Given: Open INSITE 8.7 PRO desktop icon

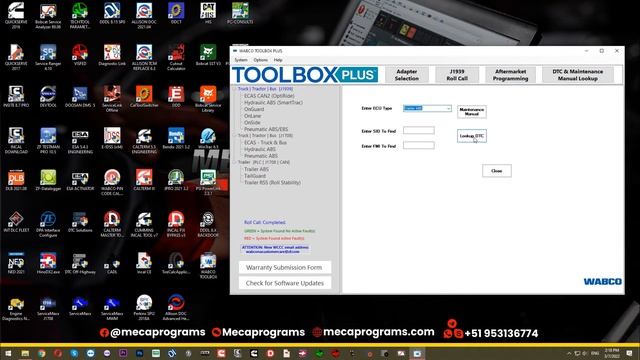Looking at the screenshot, I should pyautogui.click(x=16, y=97).
